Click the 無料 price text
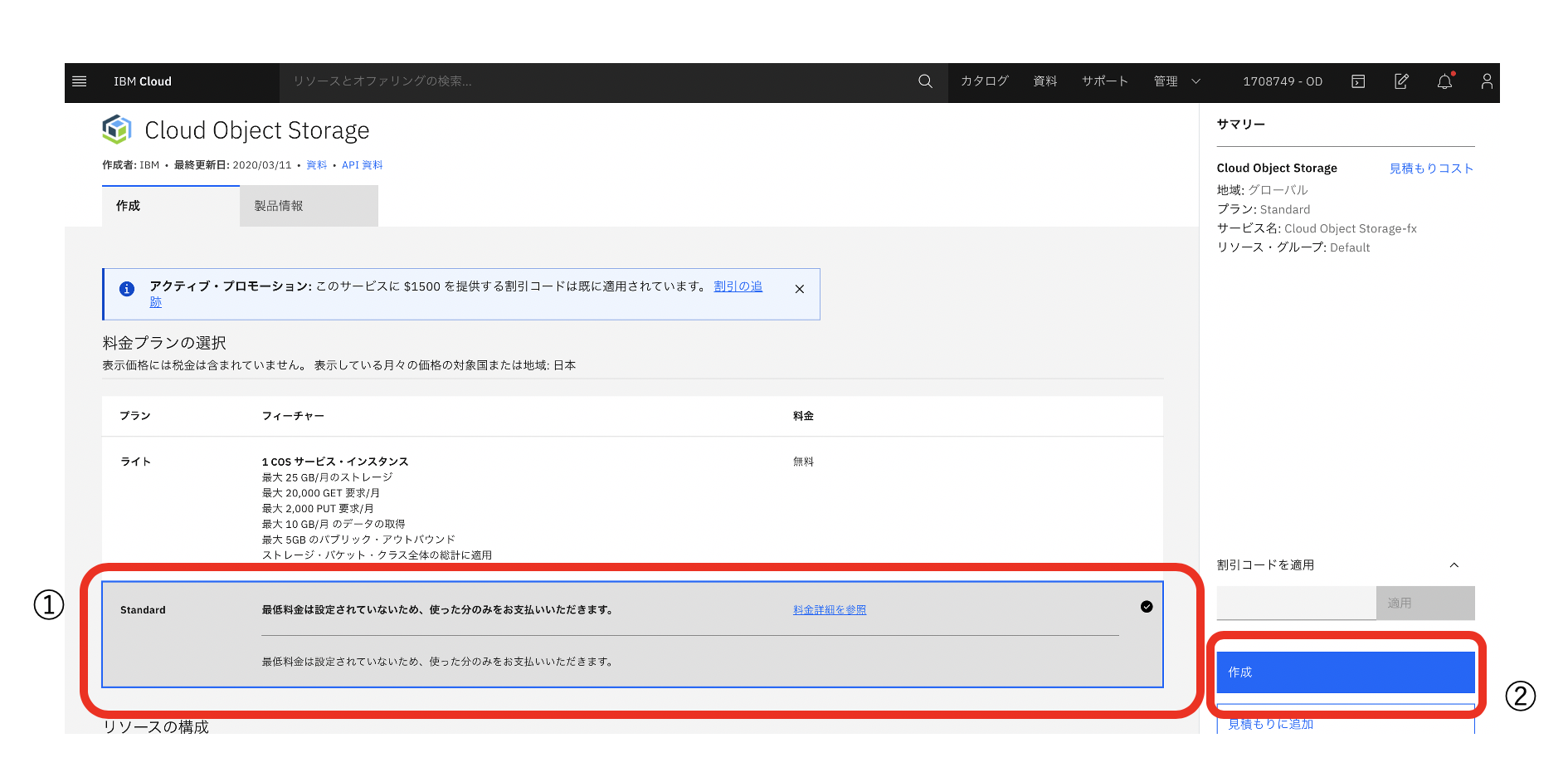This screenshot has width=1568, height=782. tap(803, 462)
